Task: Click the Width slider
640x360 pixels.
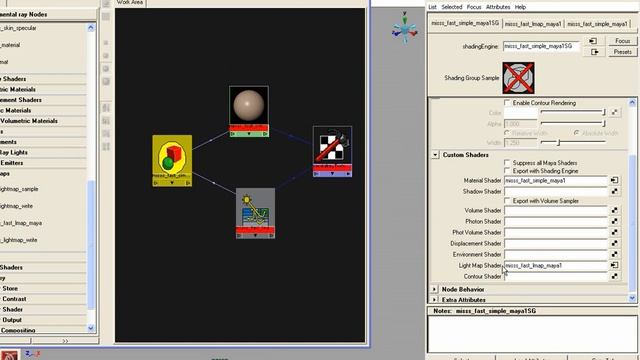Action: (x=573, y=142)
